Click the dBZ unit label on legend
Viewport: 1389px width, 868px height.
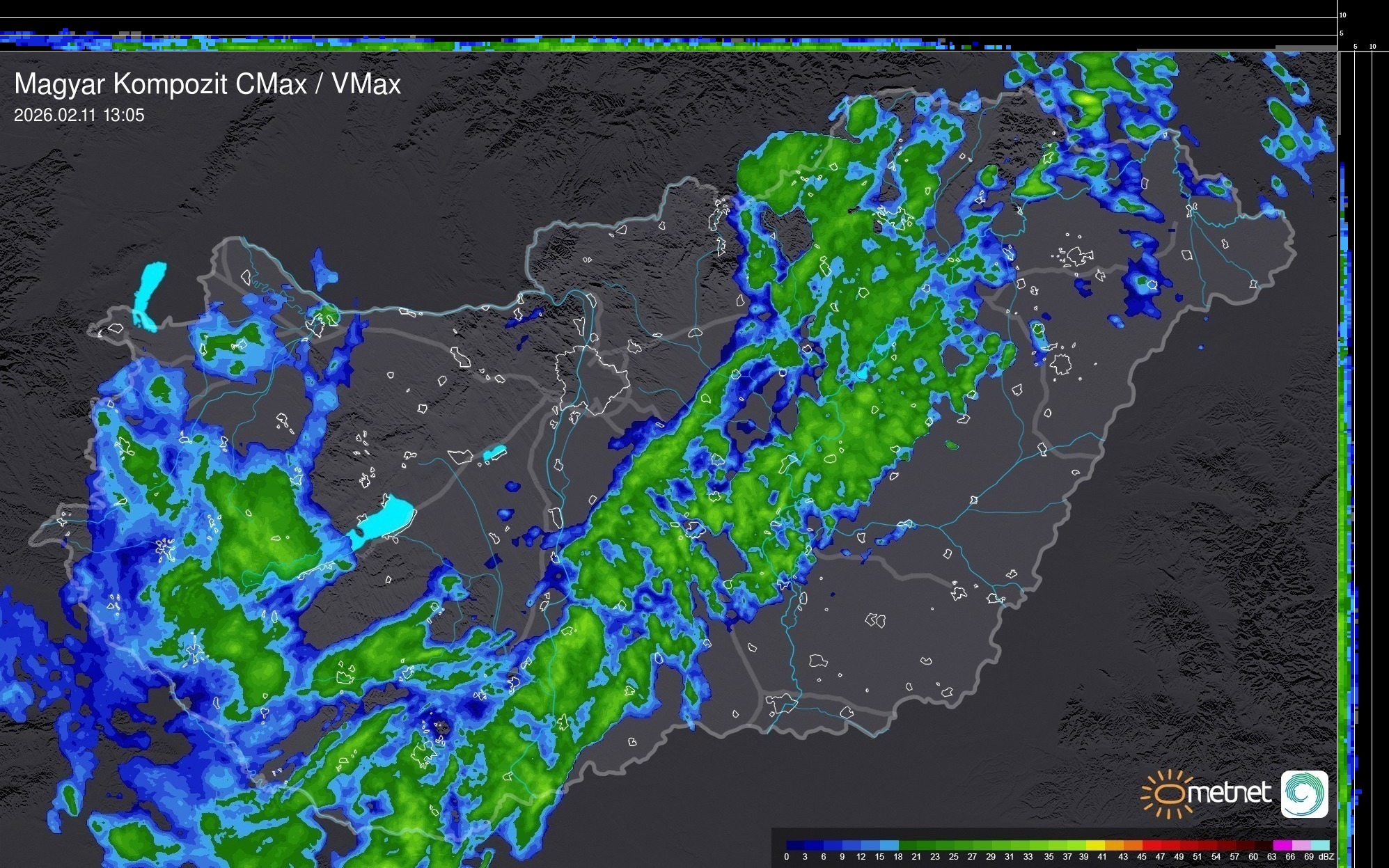[x=1326, y=857]
